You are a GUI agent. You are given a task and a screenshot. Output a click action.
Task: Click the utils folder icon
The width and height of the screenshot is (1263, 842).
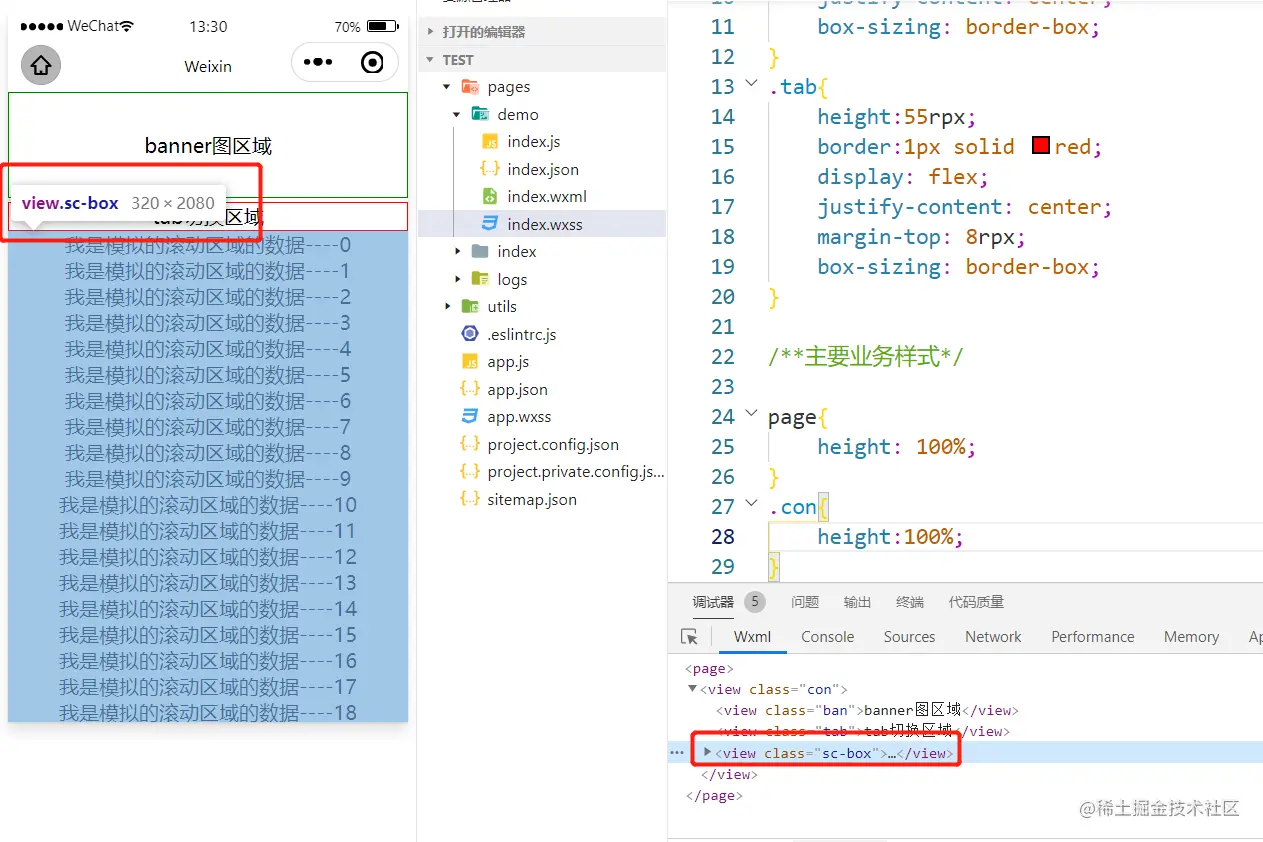470,306
